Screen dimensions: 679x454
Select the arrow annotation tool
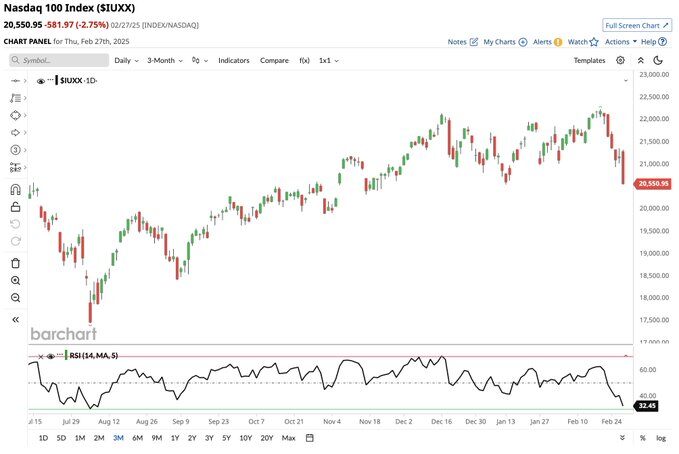point(16,133)
